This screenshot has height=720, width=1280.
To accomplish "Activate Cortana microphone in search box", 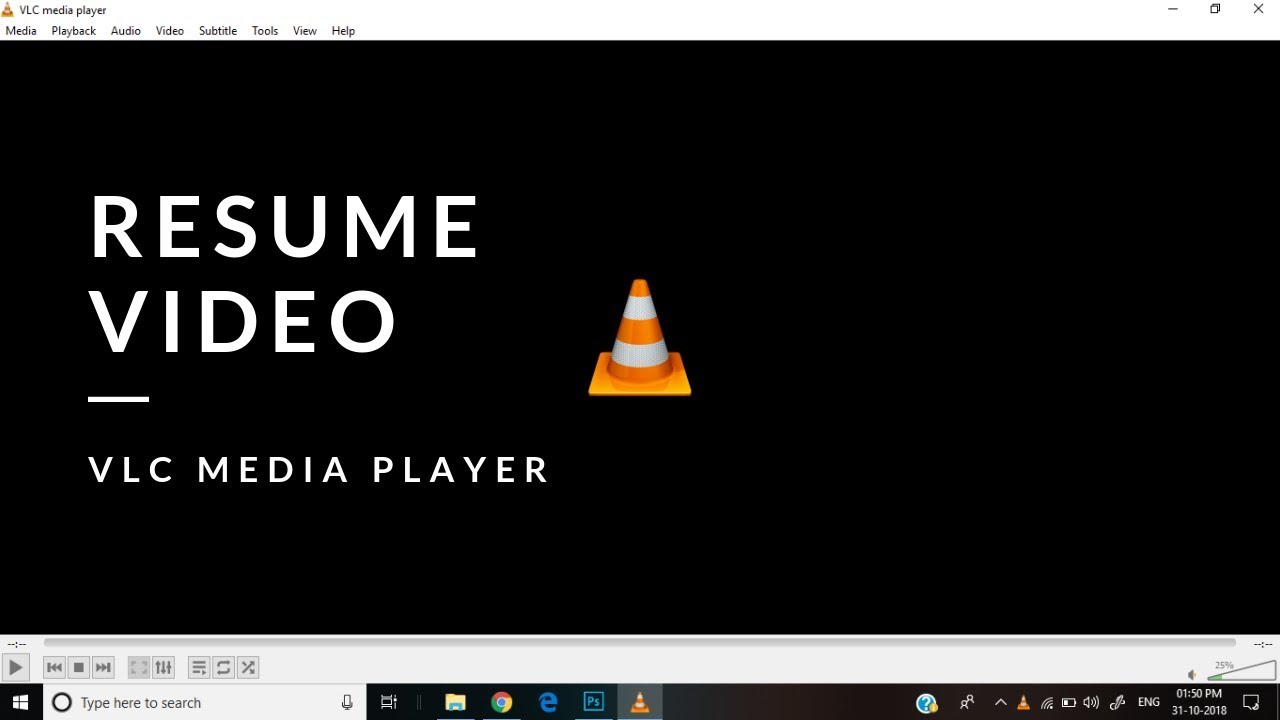I will 347,703.
